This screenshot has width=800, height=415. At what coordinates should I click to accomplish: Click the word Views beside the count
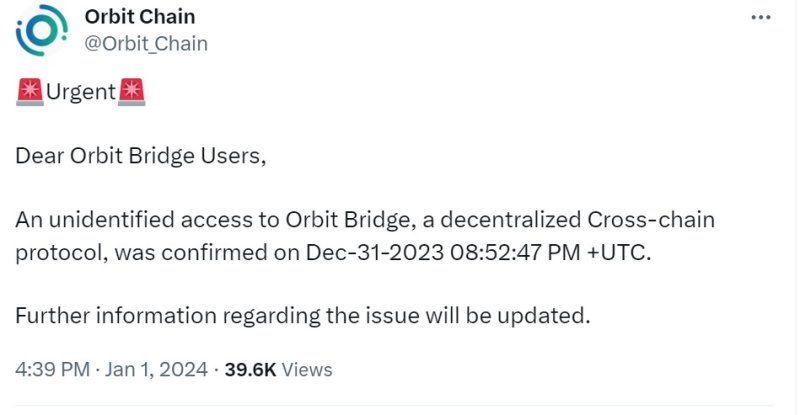point(307,369)
